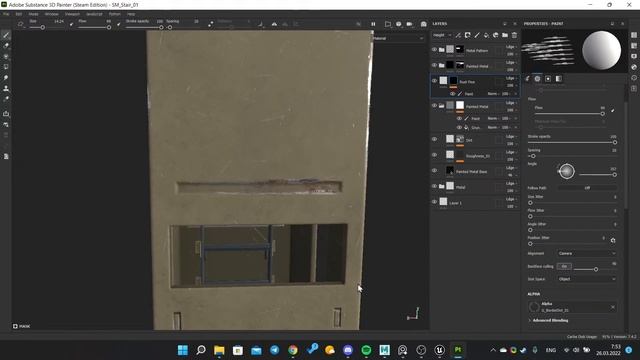Open the Help menu
Screen dimensions: 640x360
tap(131, 14)
